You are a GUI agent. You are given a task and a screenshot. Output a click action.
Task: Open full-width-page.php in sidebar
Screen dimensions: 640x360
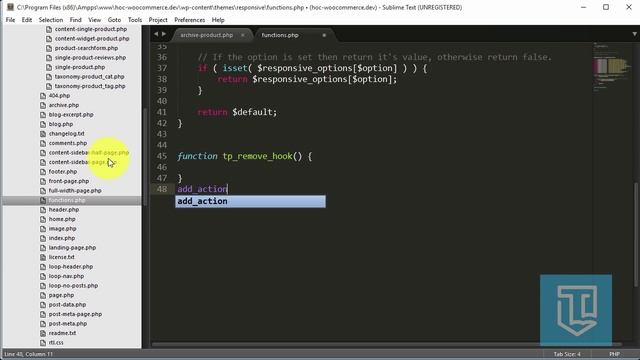pyautogui.click(x=75, y=191)
